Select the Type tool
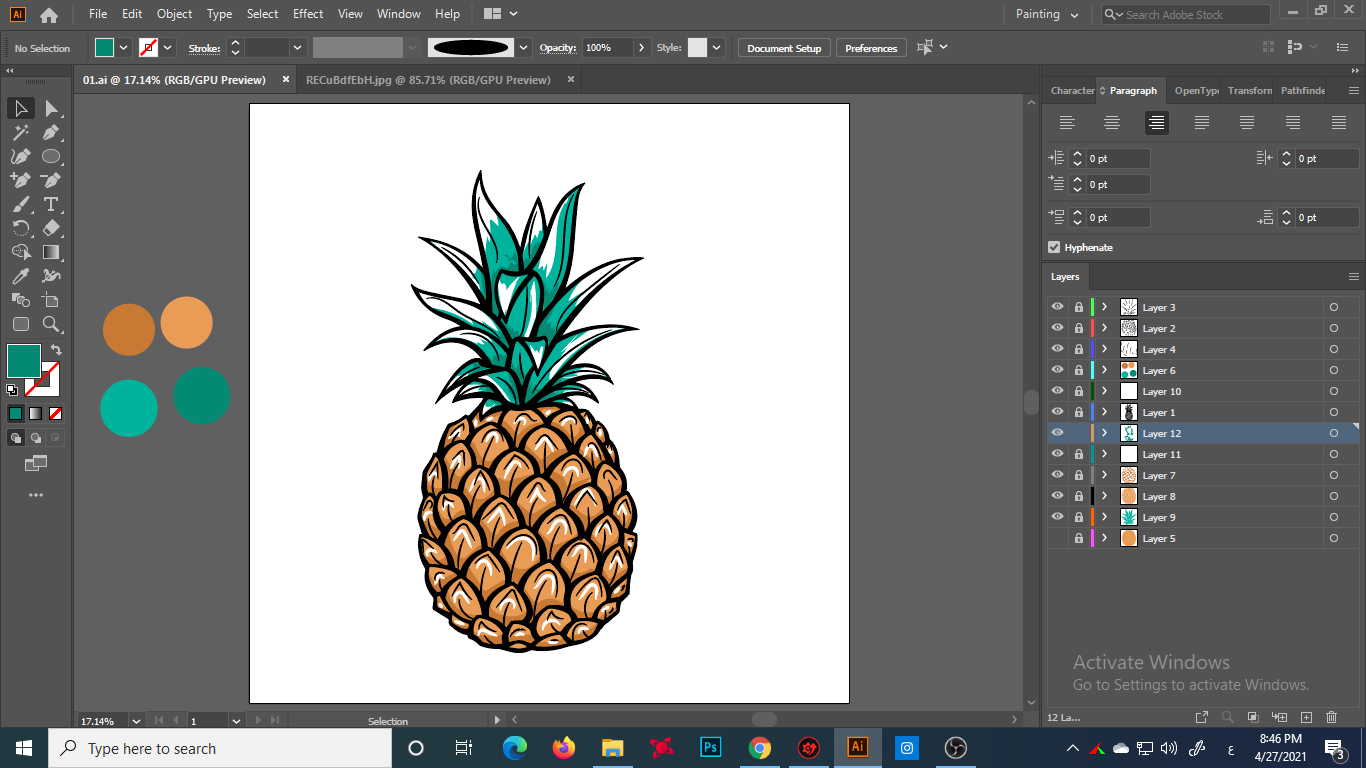 click(x=52, y=204)
